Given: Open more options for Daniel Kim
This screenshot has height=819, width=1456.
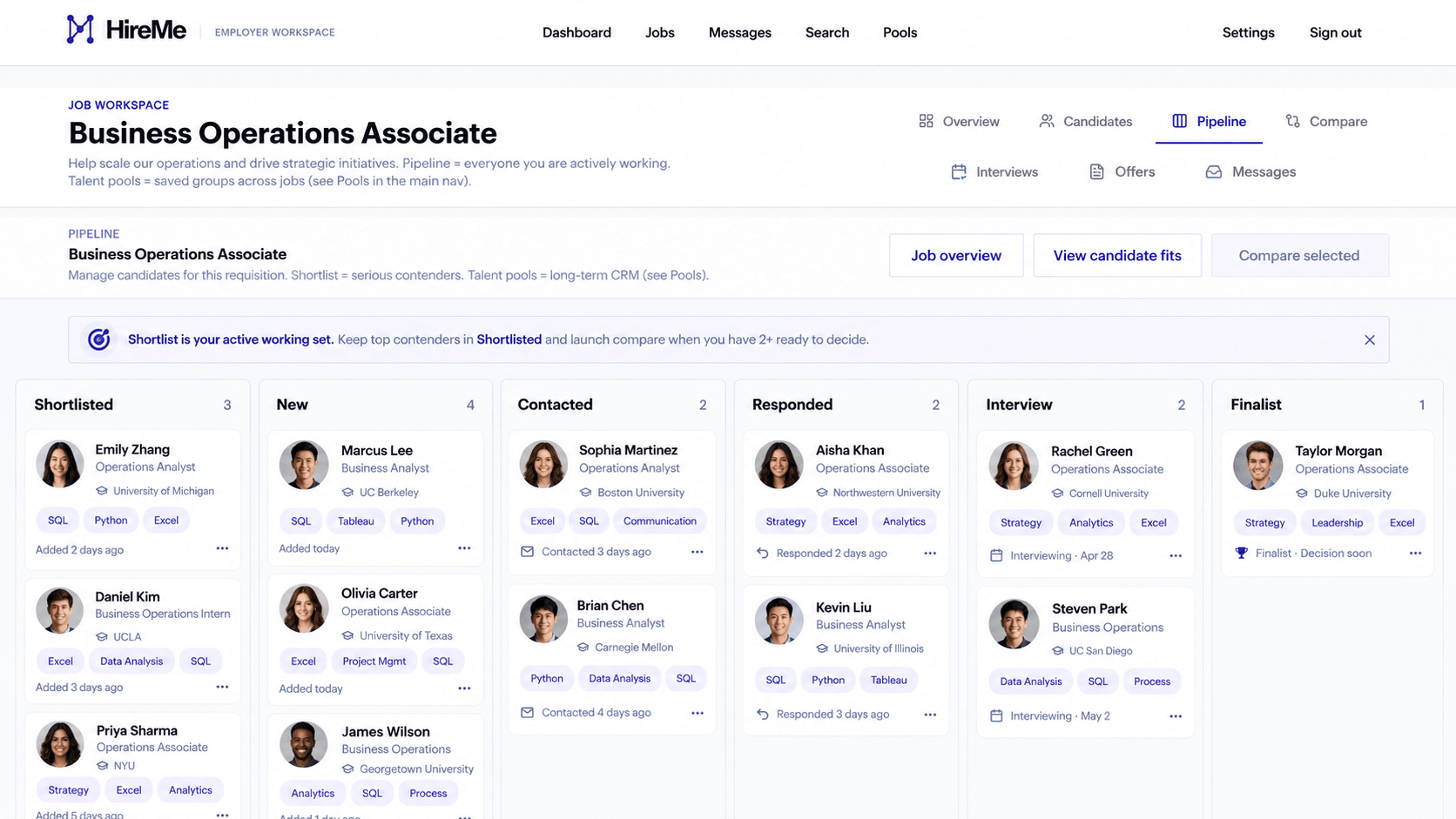Looking at the screenshot, I should point(222,687).
